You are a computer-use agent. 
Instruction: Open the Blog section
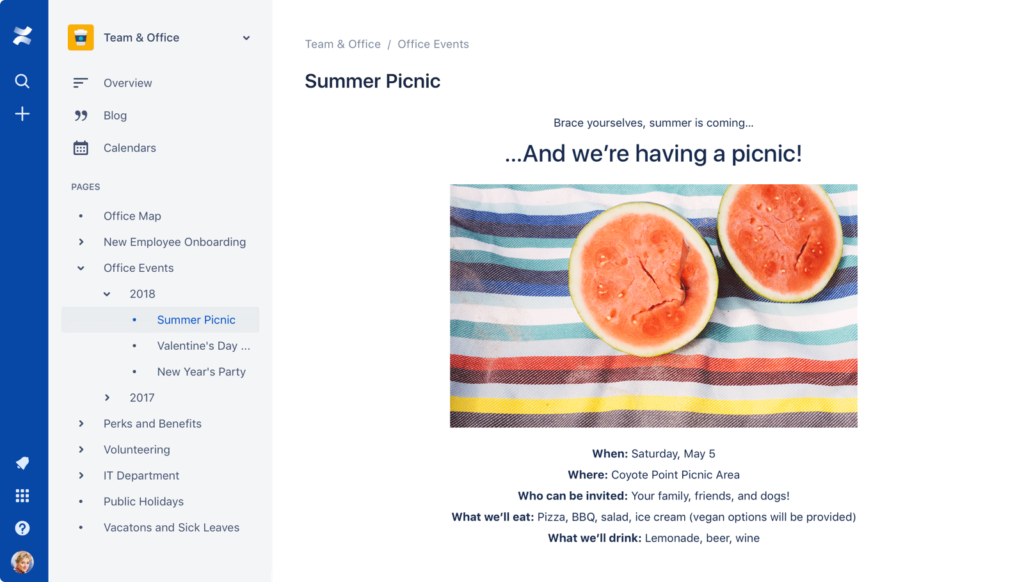click(115, 116)
